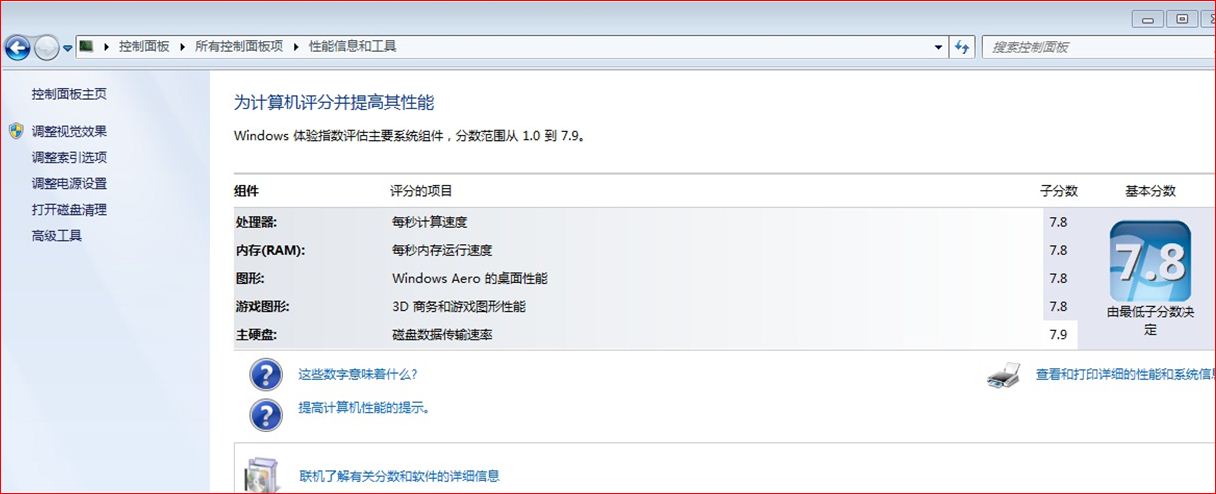The width and height of the screenshot is (1216, 494).
Task: Select 控制面板 breadcrumb in address bar
Action: 144,47
